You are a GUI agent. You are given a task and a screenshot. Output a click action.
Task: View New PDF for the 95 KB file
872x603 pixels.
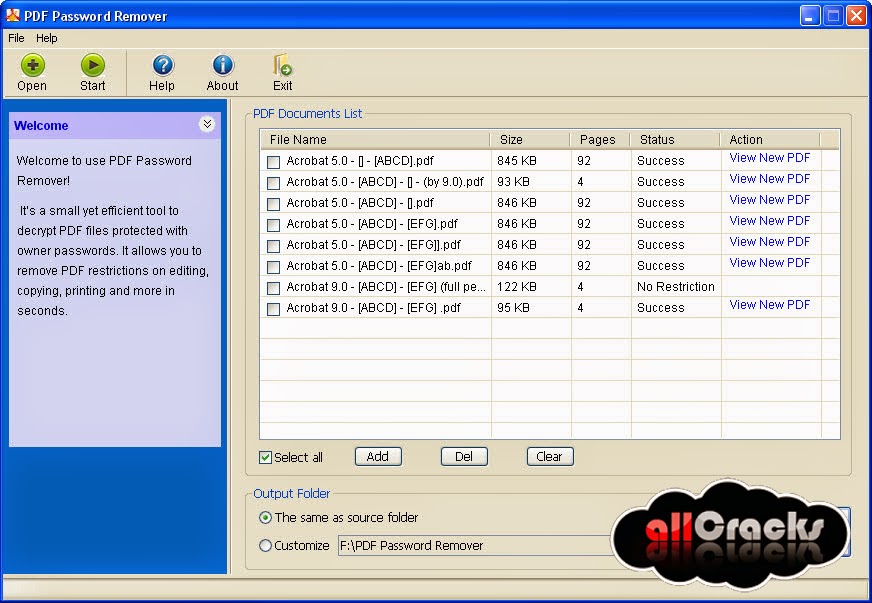(x=770, y=305)
